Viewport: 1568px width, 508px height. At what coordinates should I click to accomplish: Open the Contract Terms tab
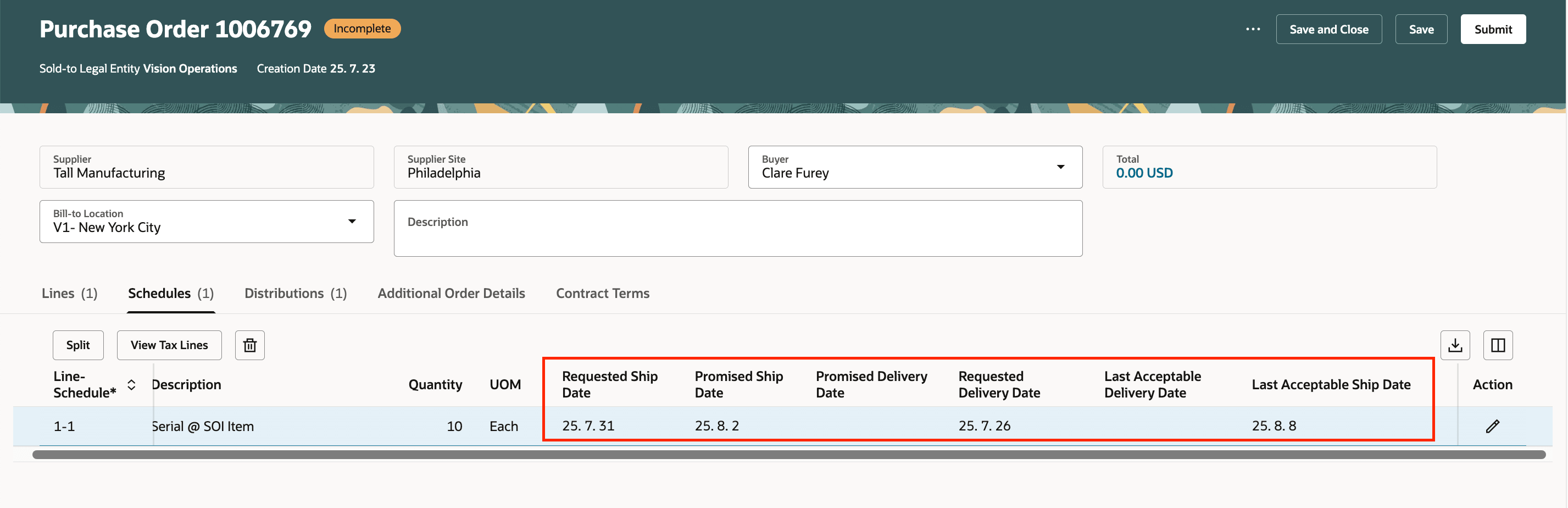(x=603, y=294)
